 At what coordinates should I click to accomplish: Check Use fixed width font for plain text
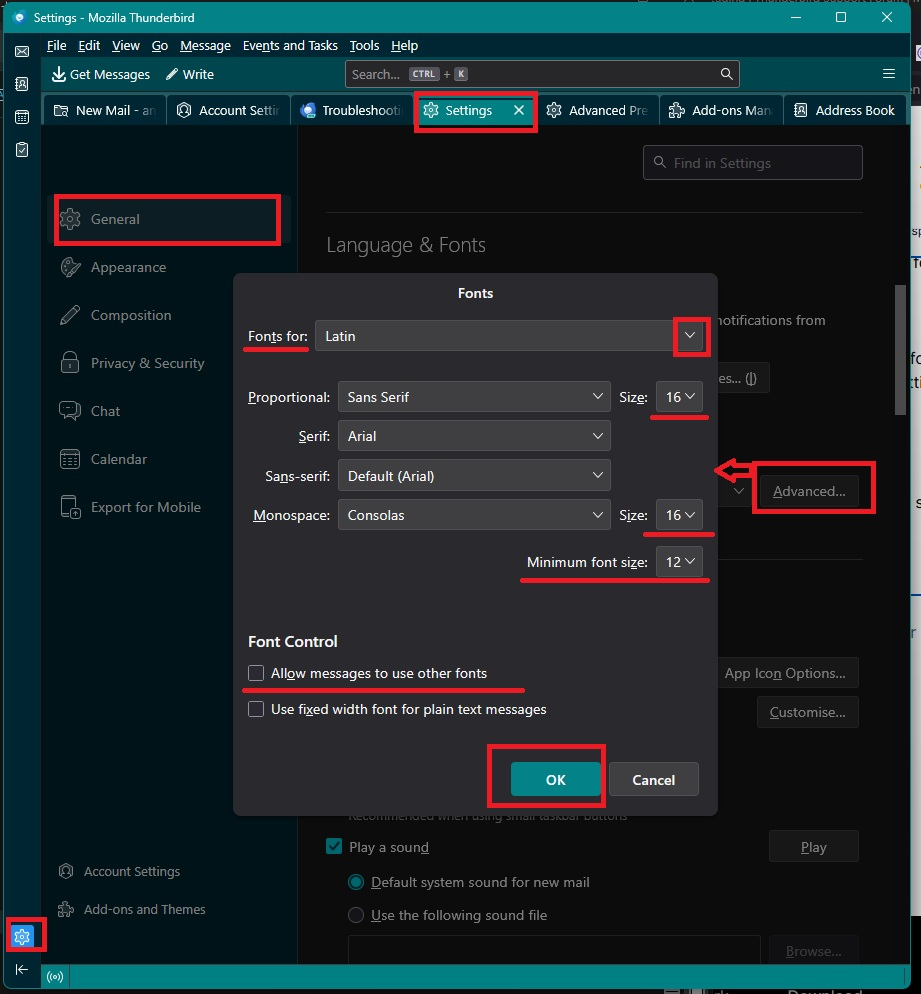(256, 709)
